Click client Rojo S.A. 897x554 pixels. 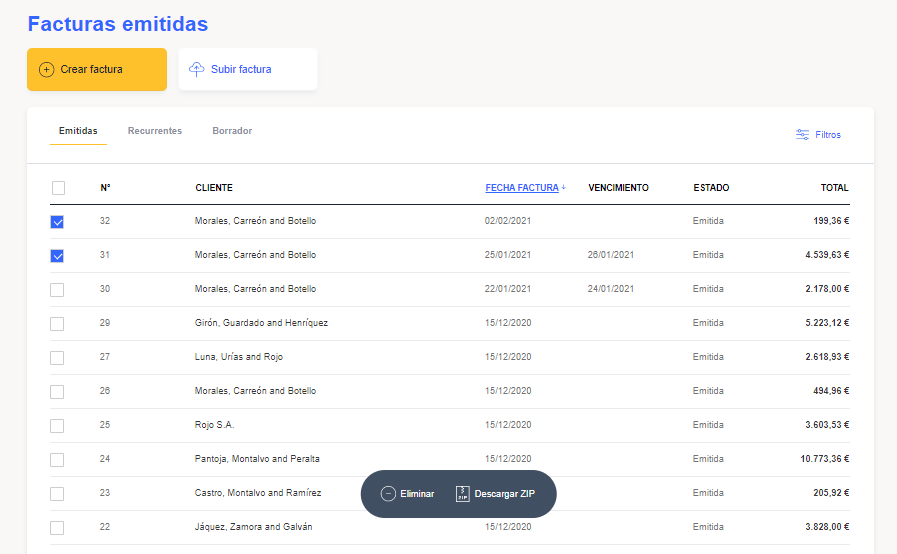[x=215, y=425]
